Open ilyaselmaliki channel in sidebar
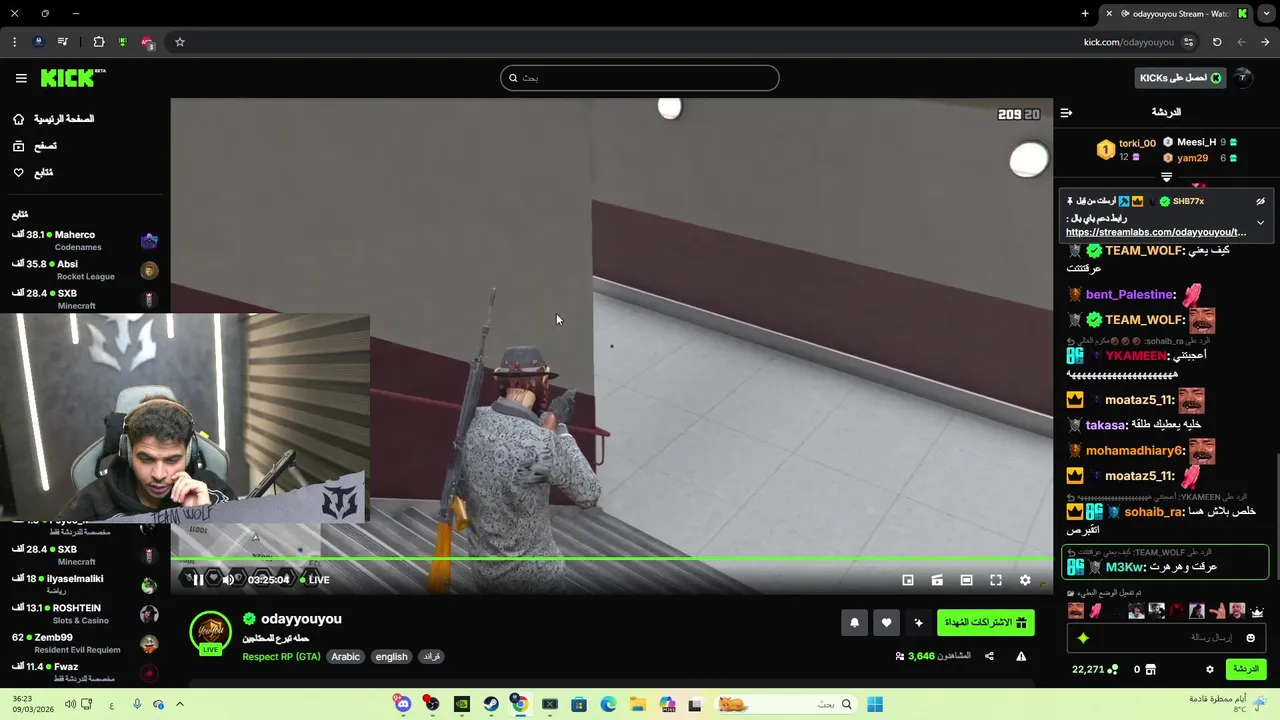 point(84,584)
